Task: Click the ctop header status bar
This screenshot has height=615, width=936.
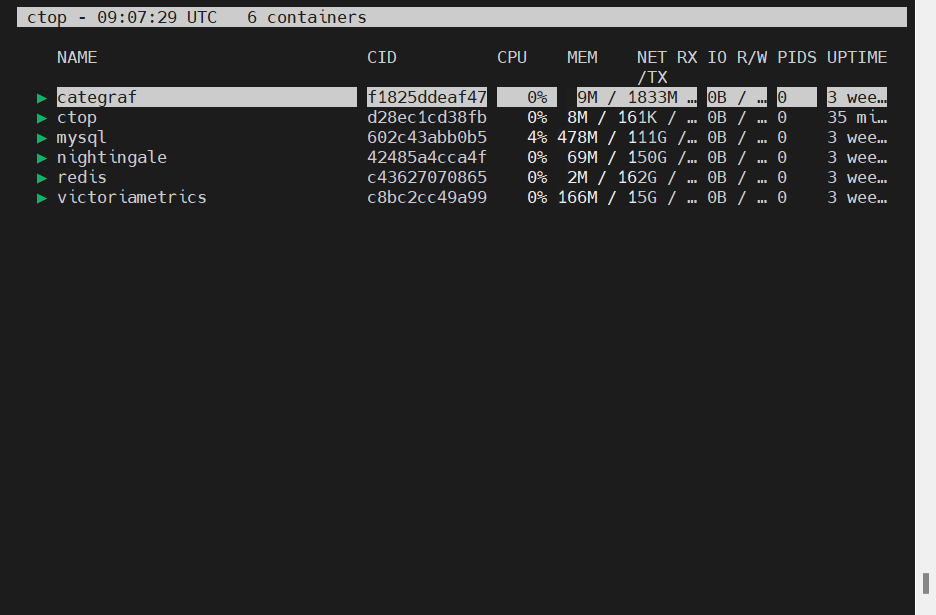Action: pyautogui.click(x=462, y=17)
